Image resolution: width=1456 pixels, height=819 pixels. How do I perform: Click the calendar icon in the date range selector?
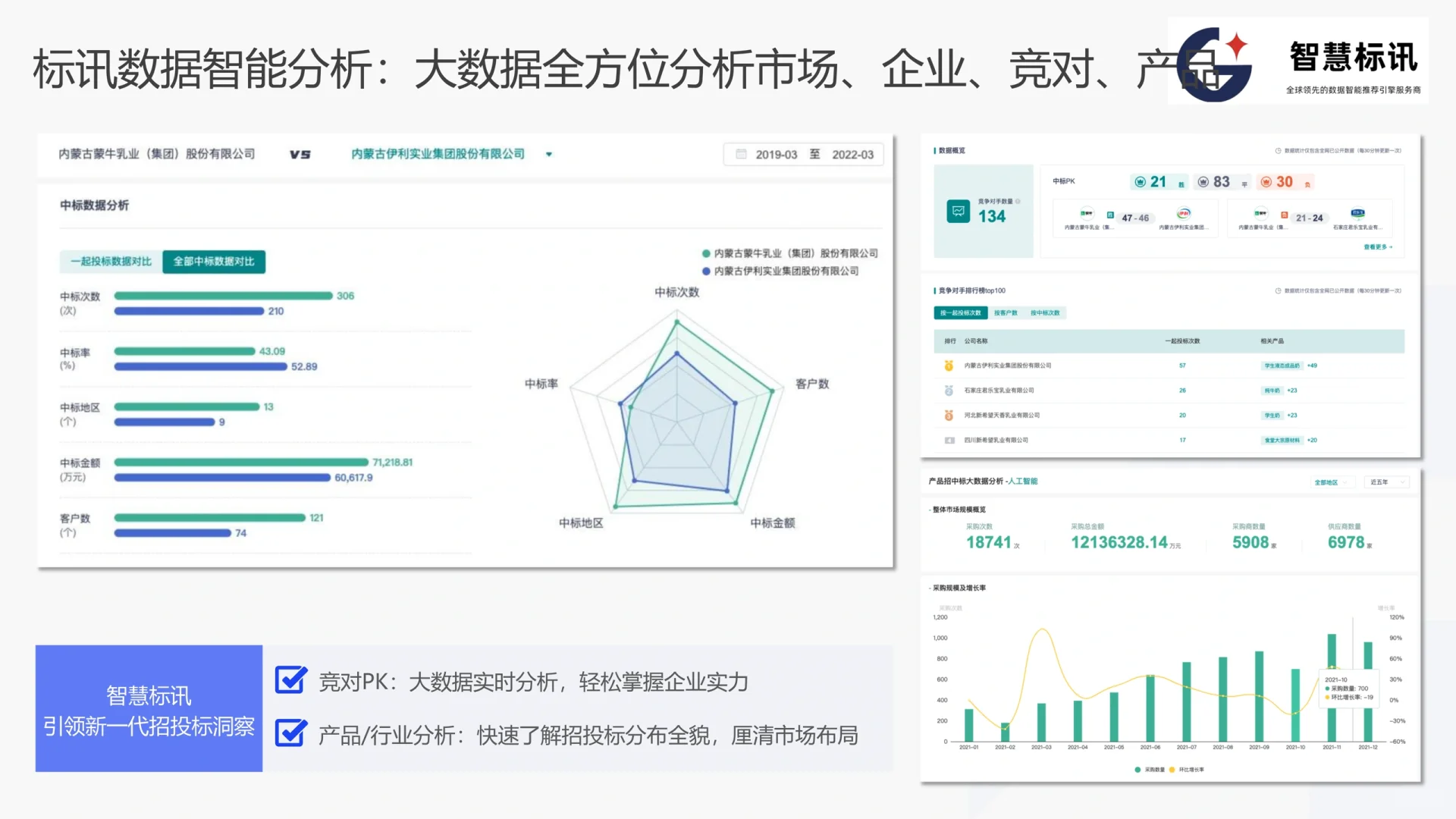741,154
